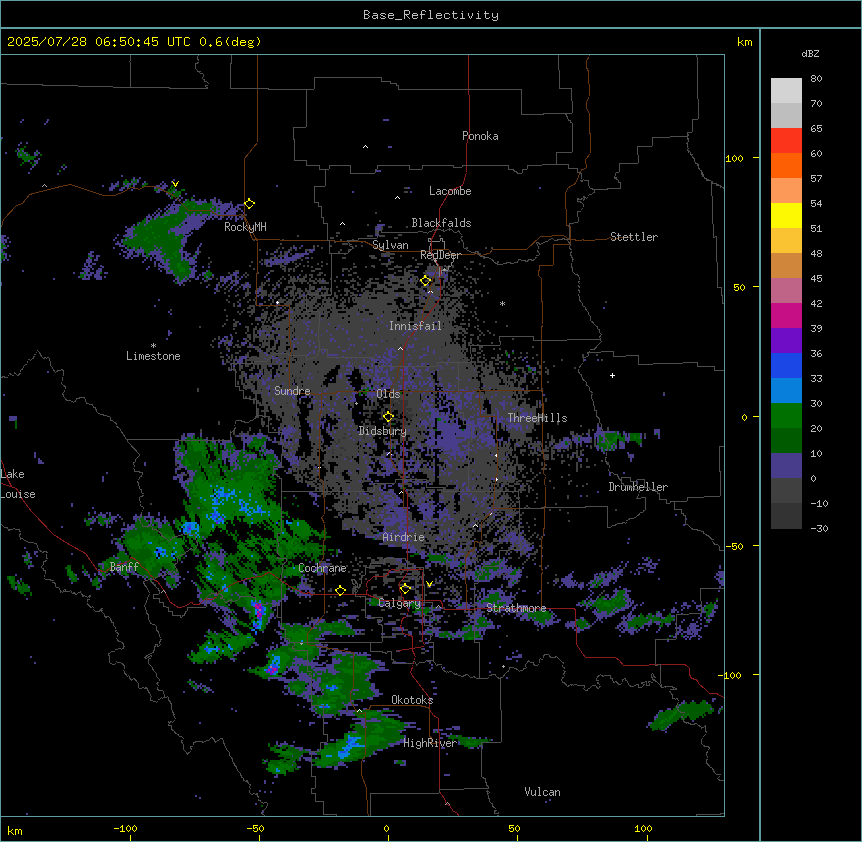Click the yellow v marker east of Calgary

429,584
